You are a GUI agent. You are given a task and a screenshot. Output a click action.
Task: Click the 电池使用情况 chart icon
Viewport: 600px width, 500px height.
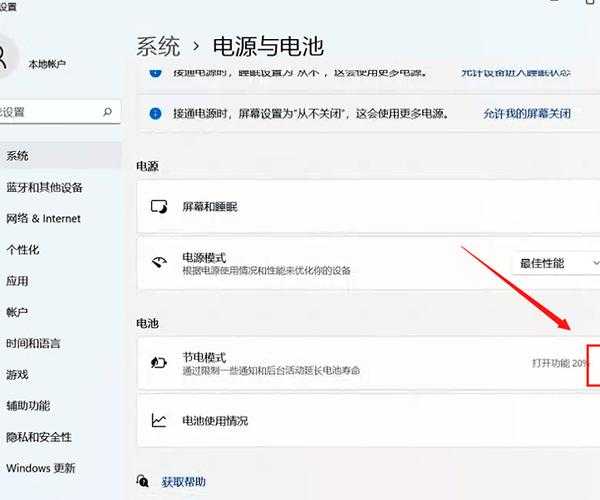159,420
